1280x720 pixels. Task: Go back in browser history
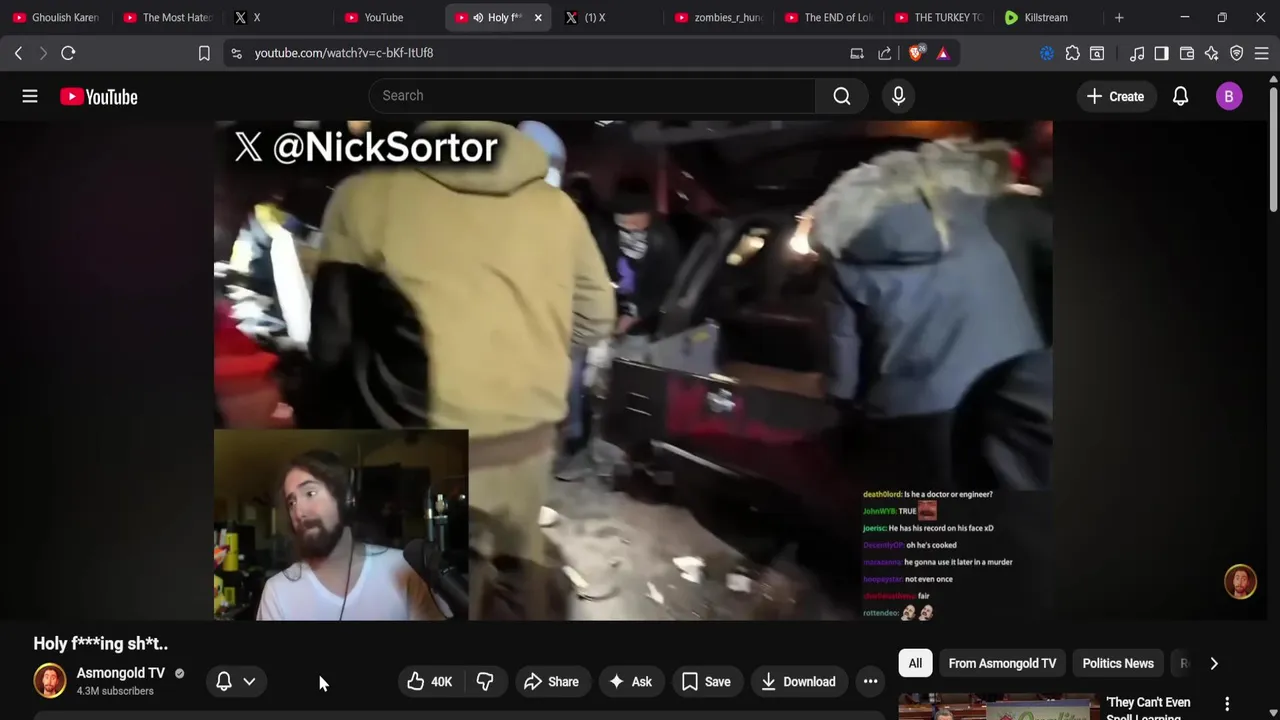[18, 53]
